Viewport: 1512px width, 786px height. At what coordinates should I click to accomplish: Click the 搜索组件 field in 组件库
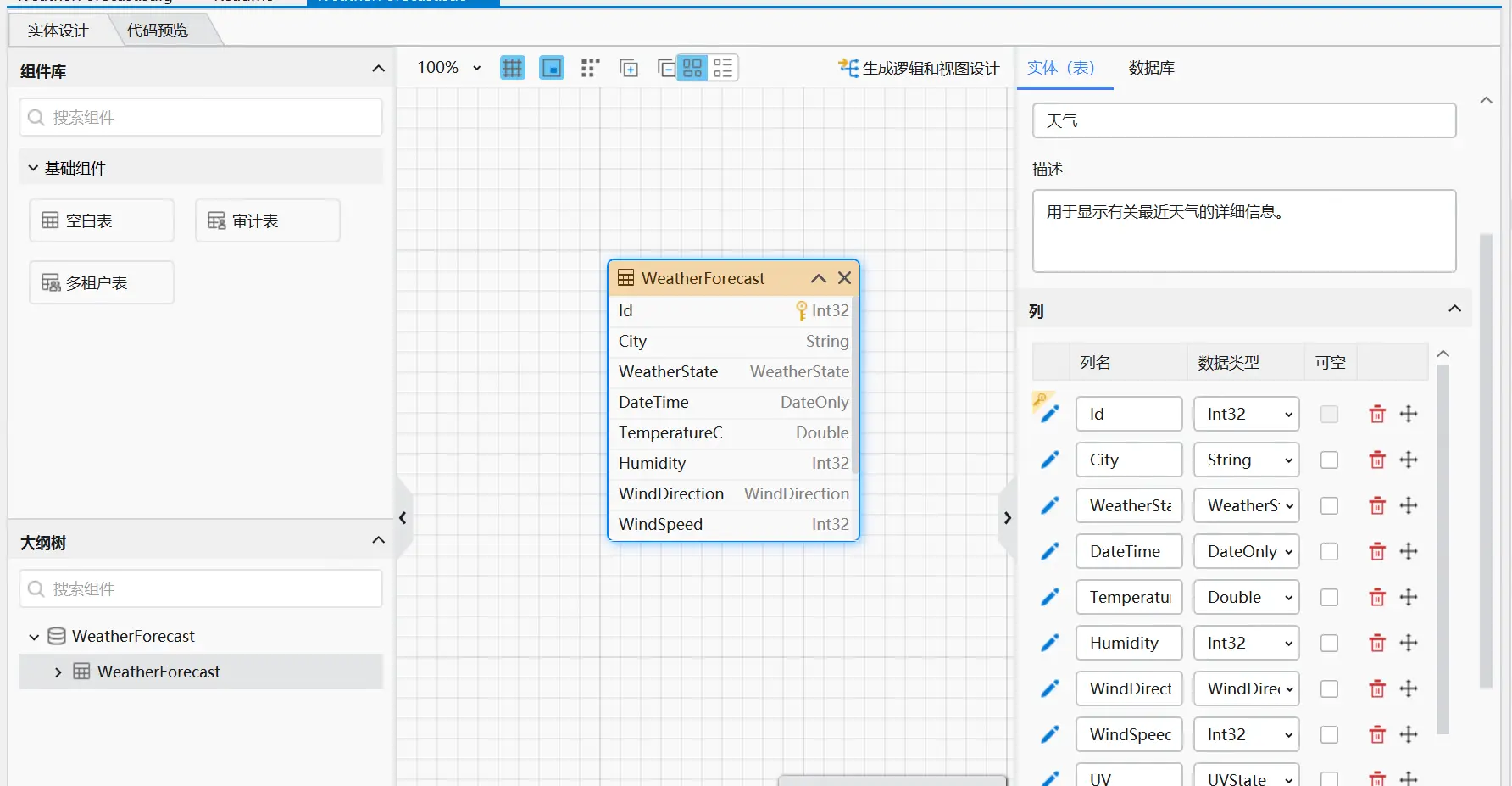[x=201, y=117]
